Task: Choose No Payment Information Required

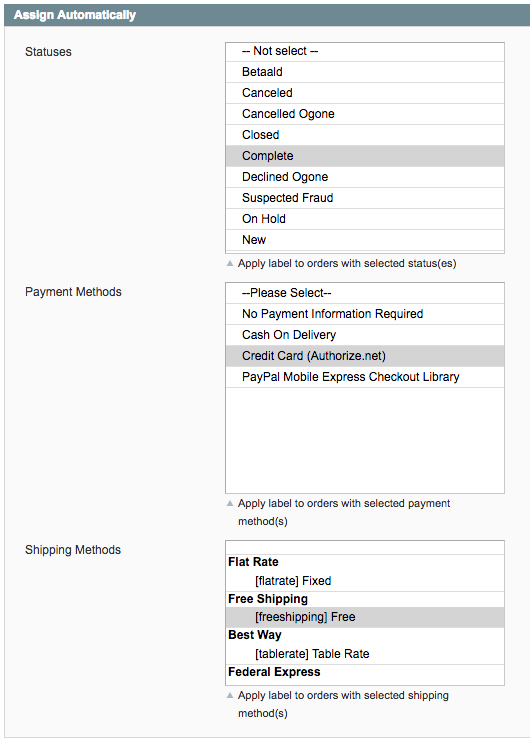Action: click(x=365, y=314)
